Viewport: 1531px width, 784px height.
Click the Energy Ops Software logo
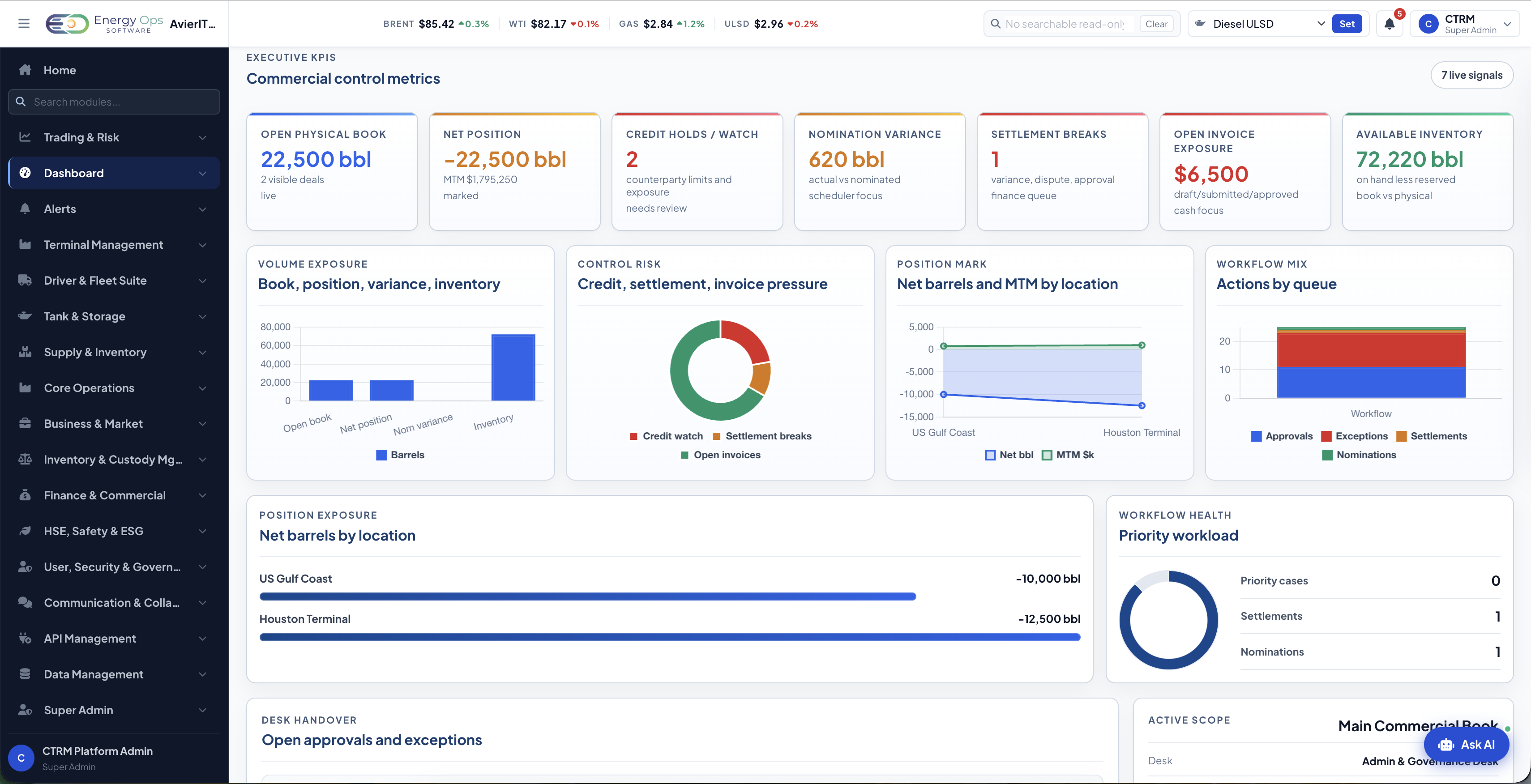pyautogui.click(x=105, y=24)
